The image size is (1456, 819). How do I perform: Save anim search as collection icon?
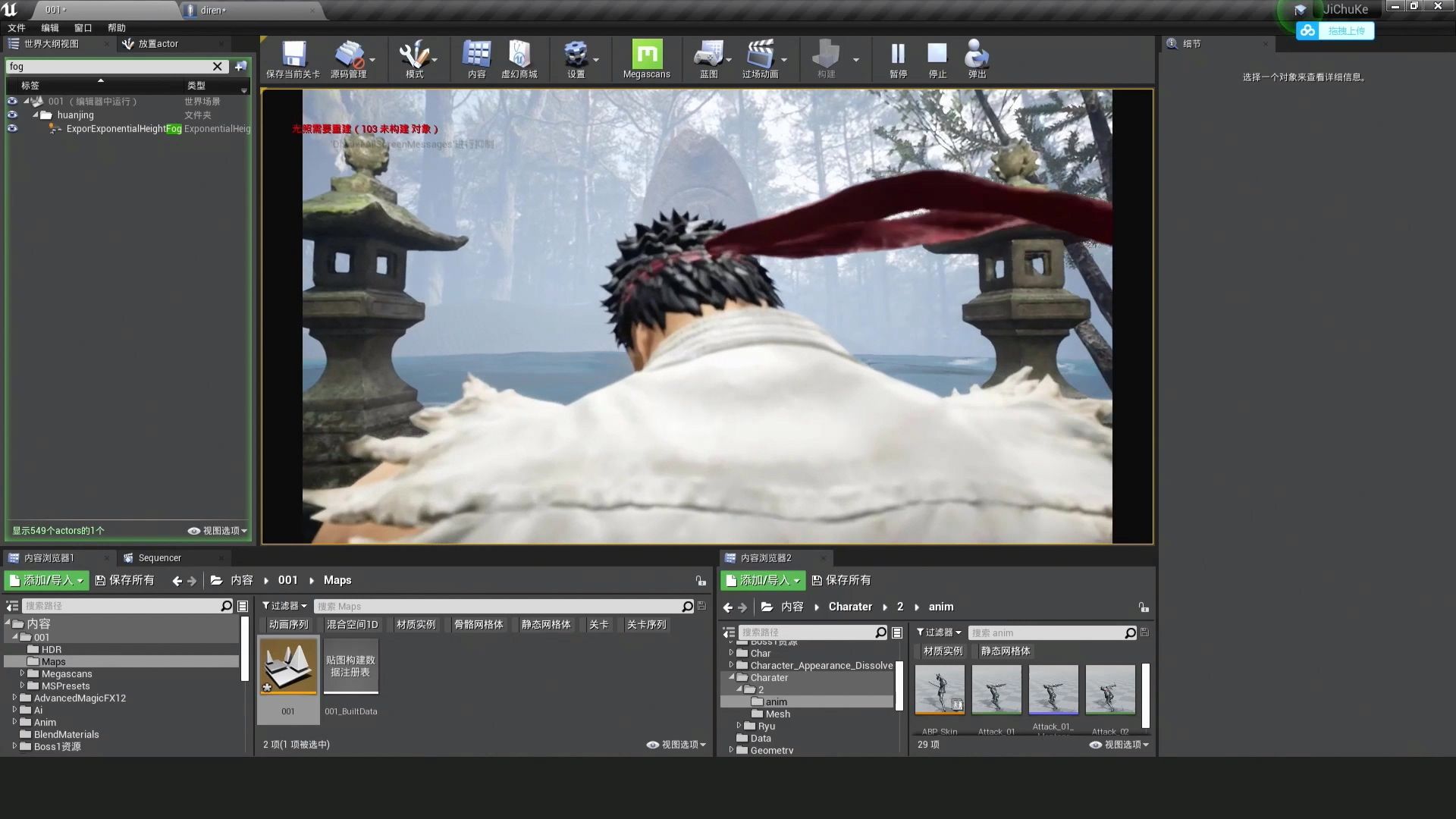point(1144,632)
